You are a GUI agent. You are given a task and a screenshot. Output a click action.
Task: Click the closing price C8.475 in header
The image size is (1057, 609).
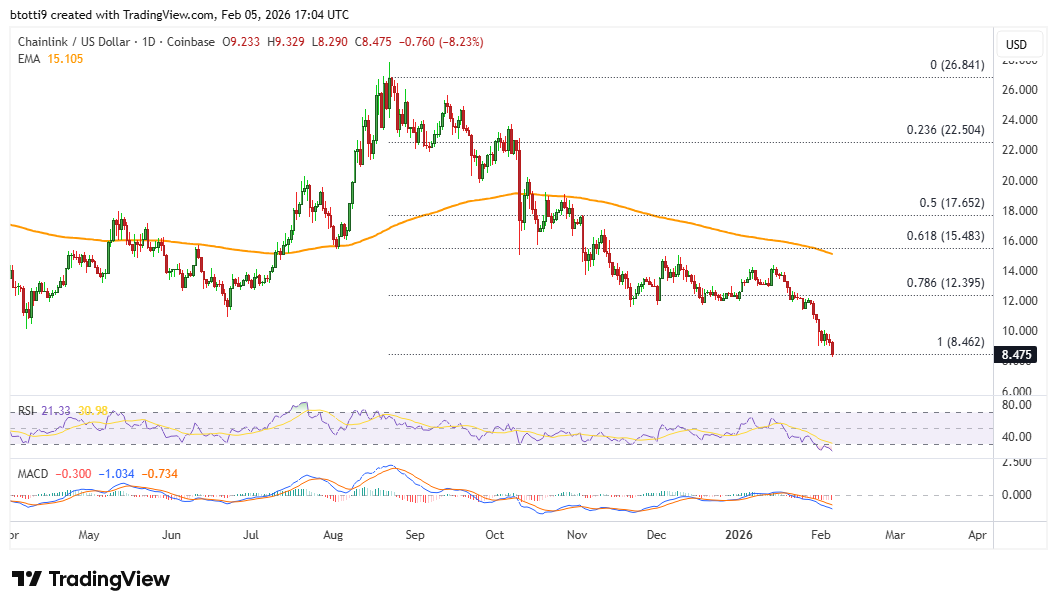[373, 42]
